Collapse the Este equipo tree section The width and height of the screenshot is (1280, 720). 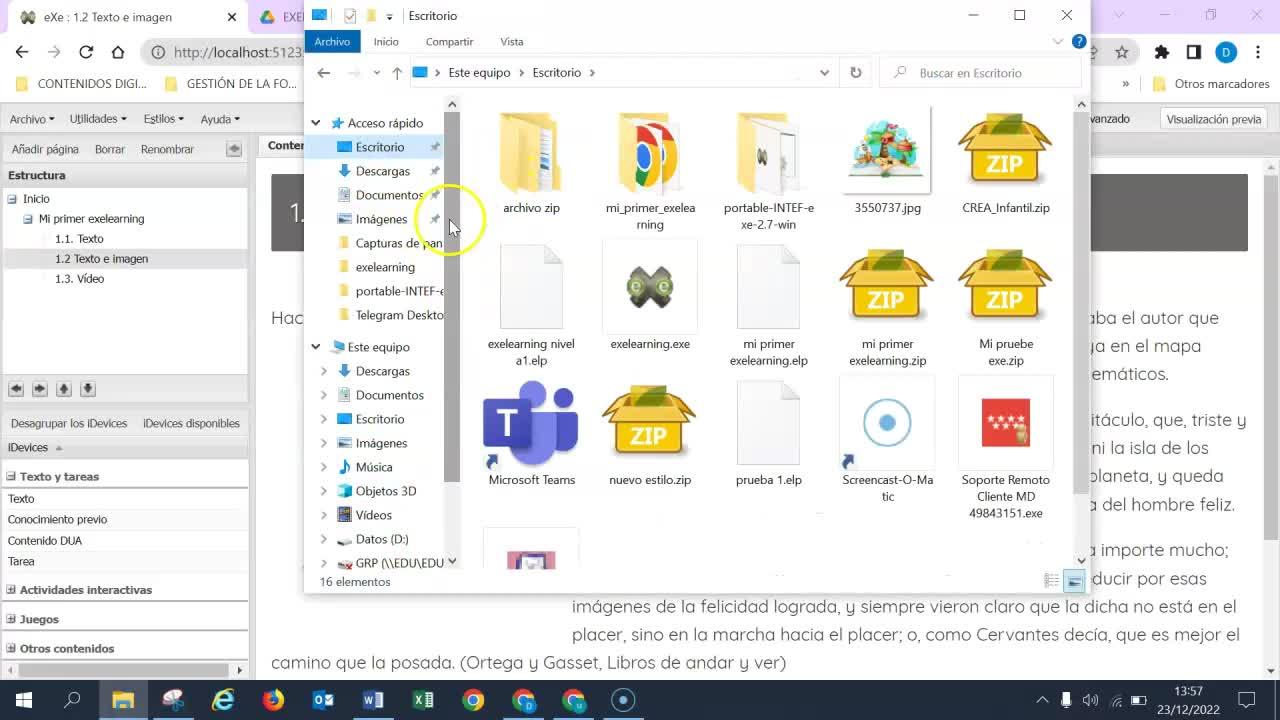point(316,347)
